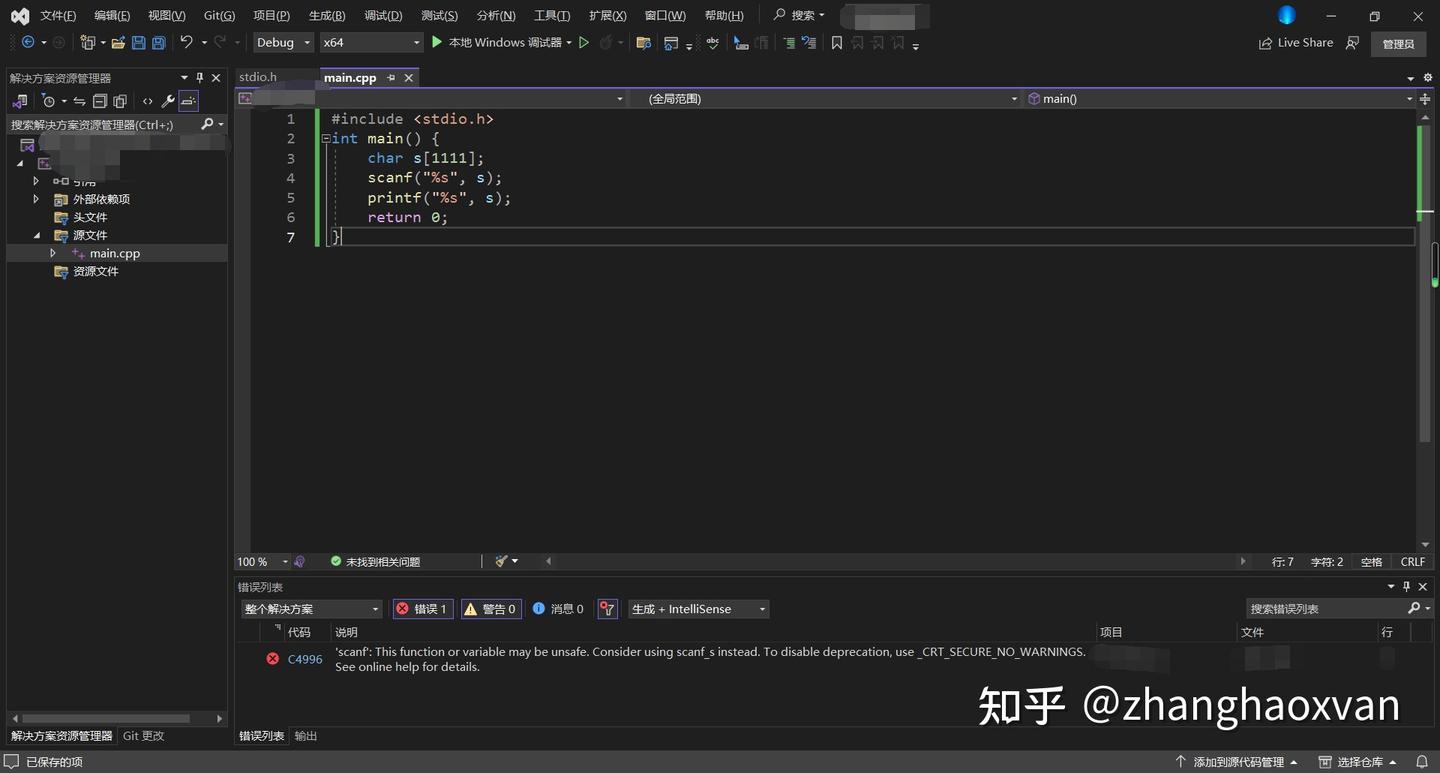Collapse all nodes using Solution Explorer icon
The width and height of the screenshot is (1440, 773).
click(100, 100)
